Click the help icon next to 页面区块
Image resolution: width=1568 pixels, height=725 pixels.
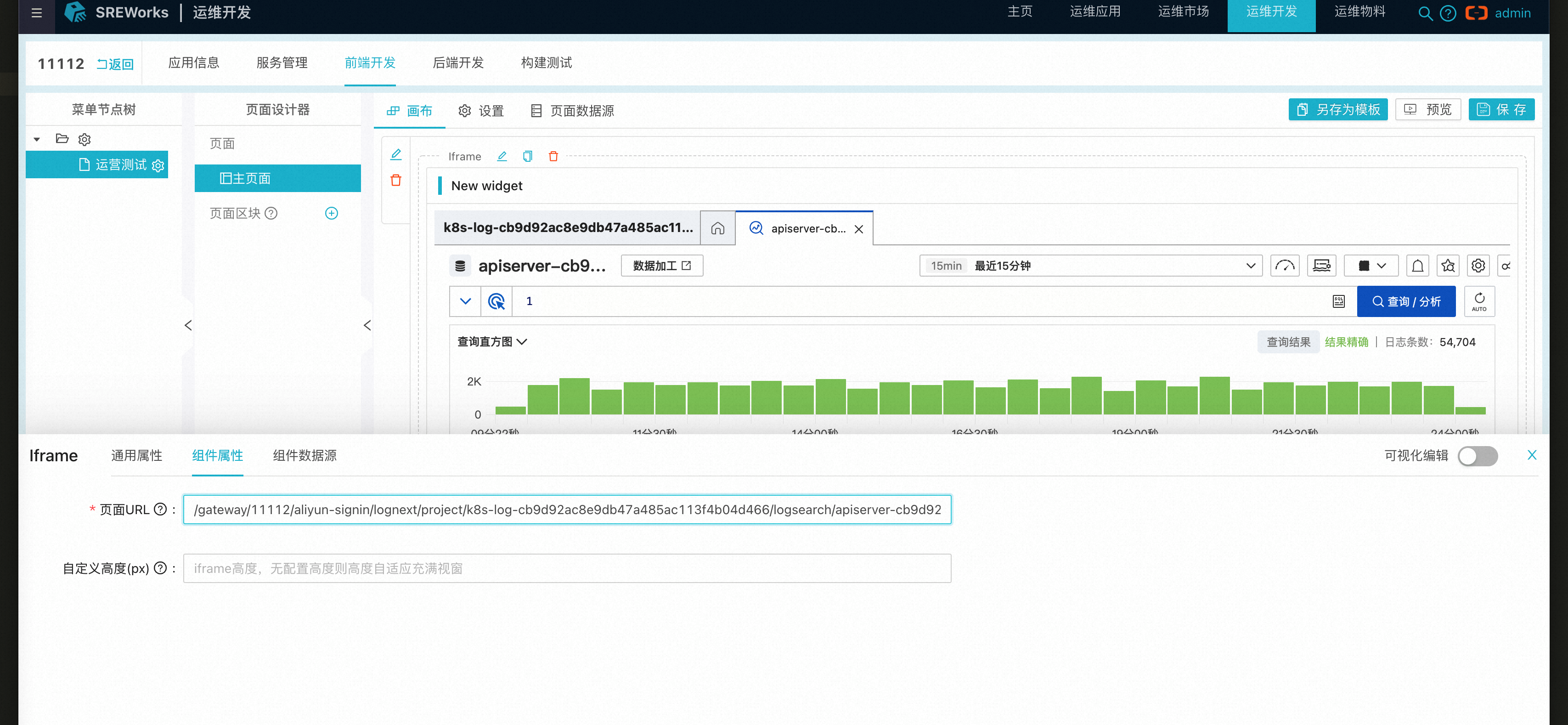coord(271,213)
